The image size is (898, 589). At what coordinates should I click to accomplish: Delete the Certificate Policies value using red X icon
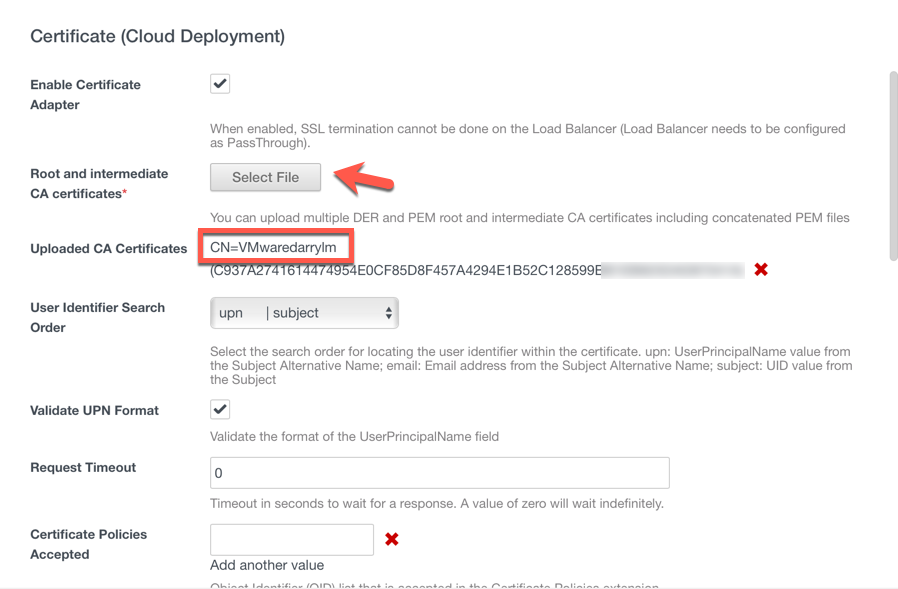point(390,539)
